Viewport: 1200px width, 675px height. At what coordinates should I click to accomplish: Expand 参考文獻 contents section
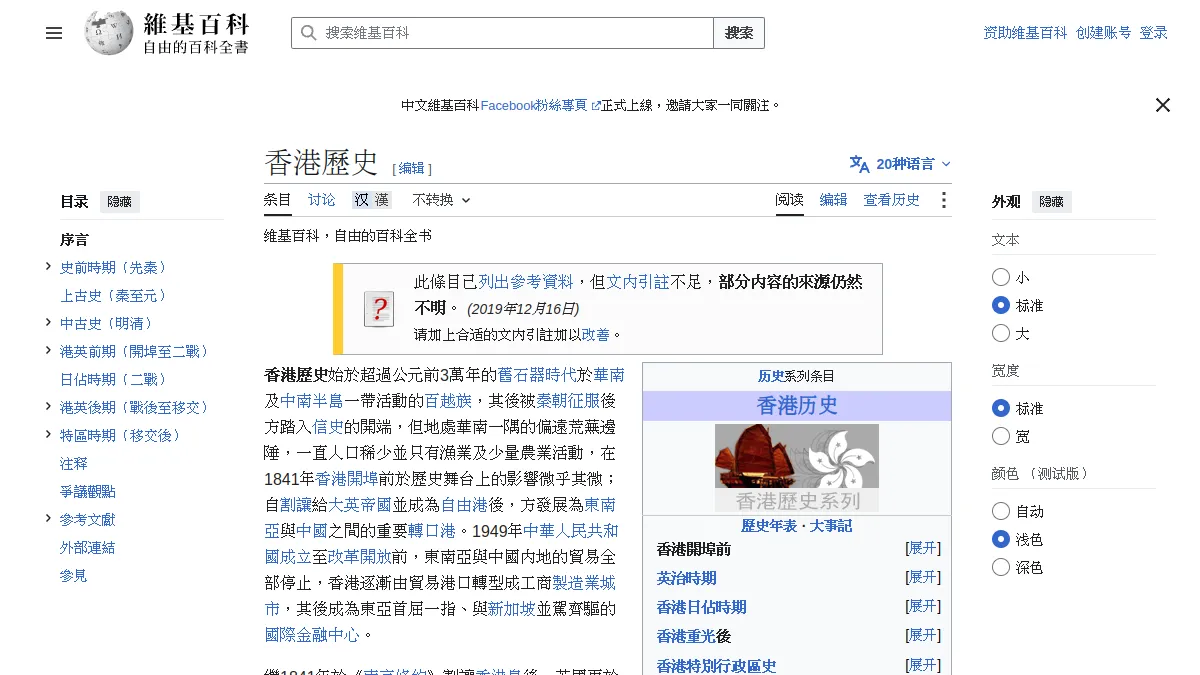[48, 518]
